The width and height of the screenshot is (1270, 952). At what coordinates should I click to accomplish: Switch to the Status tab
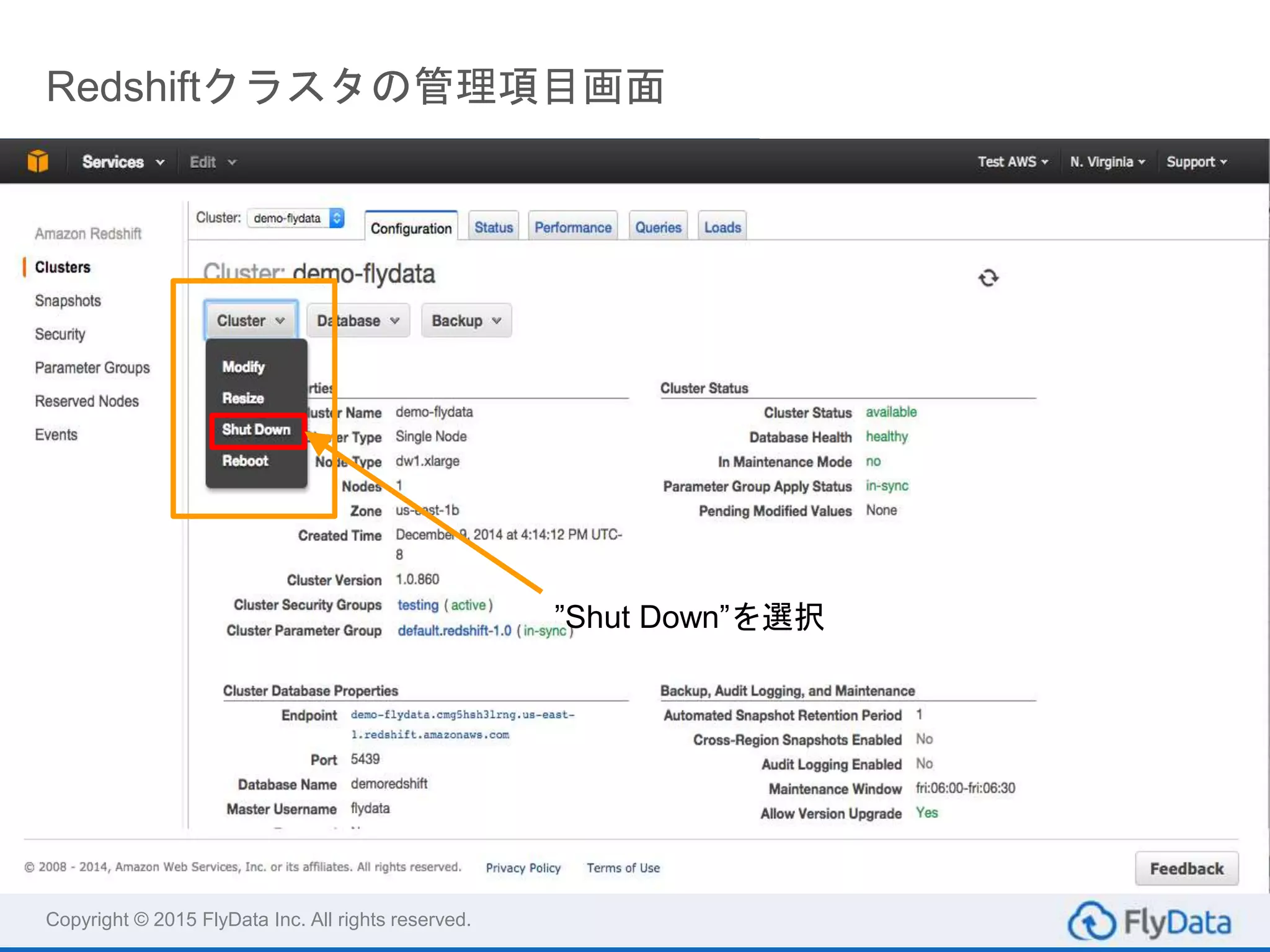(494, 227)
